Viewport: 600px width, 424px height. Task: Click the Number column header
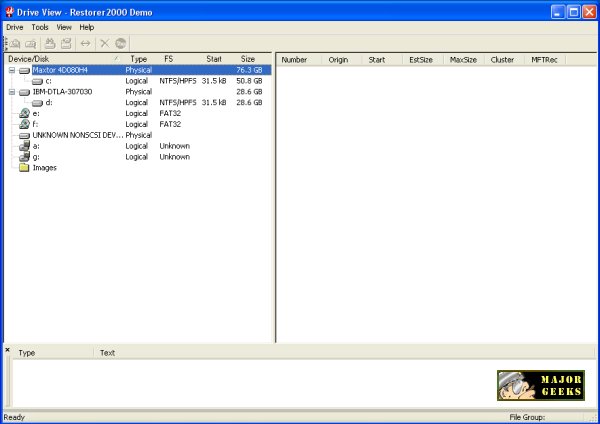[x=299, y=60]
